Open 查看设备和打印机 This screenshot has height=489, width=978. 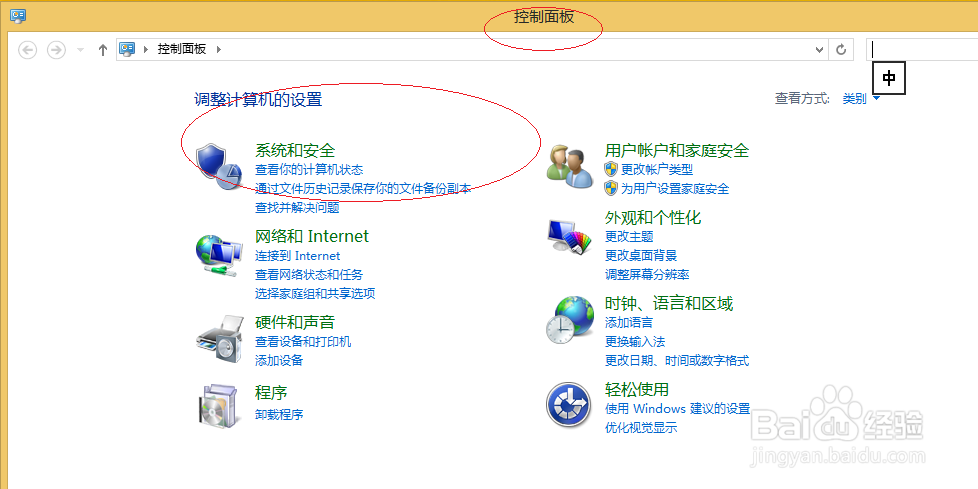303,342
